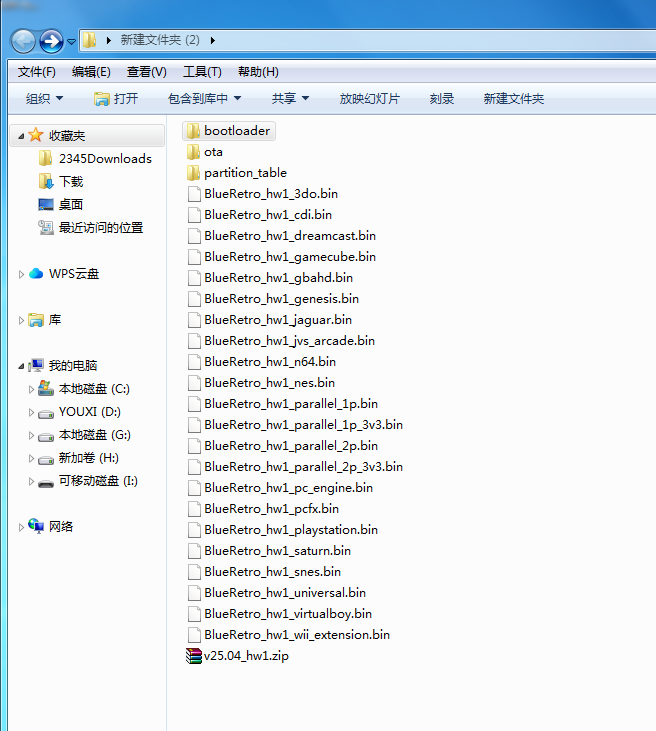Open the 编辑(E) menu
Image resolution: width=656 pixels, height=731 pixels.
point(91,72)
